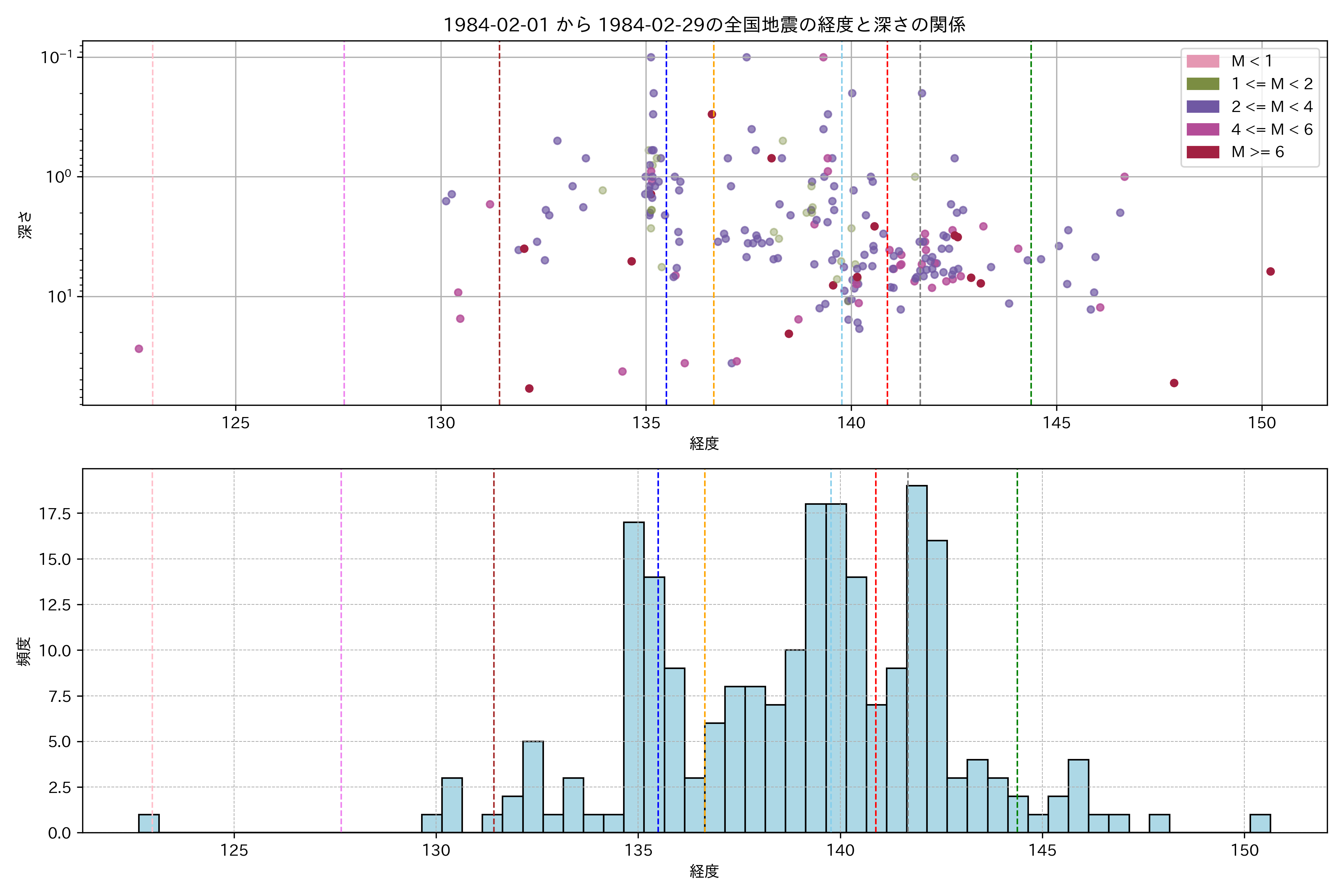Click the scatter point leftmost near 122.5
1344x896 pixels.
pyautogui.click(x=139, y=349)
